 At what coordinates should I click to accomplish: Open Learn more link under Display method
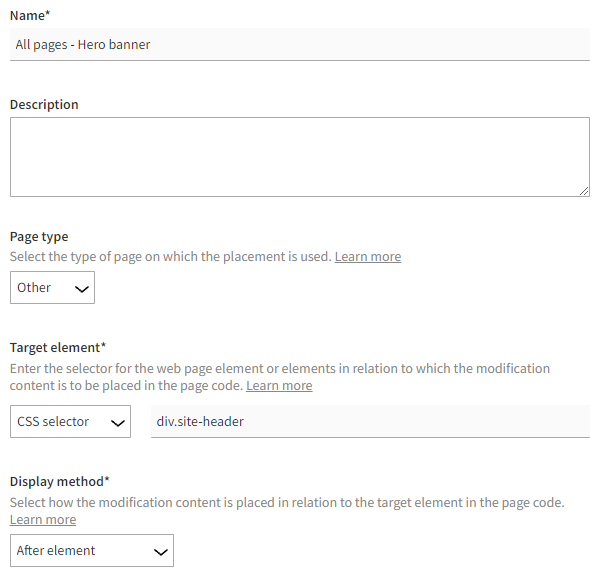tap(43, 520)
